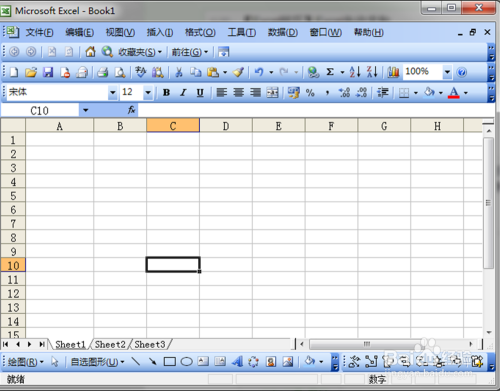The image size is (500, 391).
Task: Apply comma style
Action: point(327,93)
